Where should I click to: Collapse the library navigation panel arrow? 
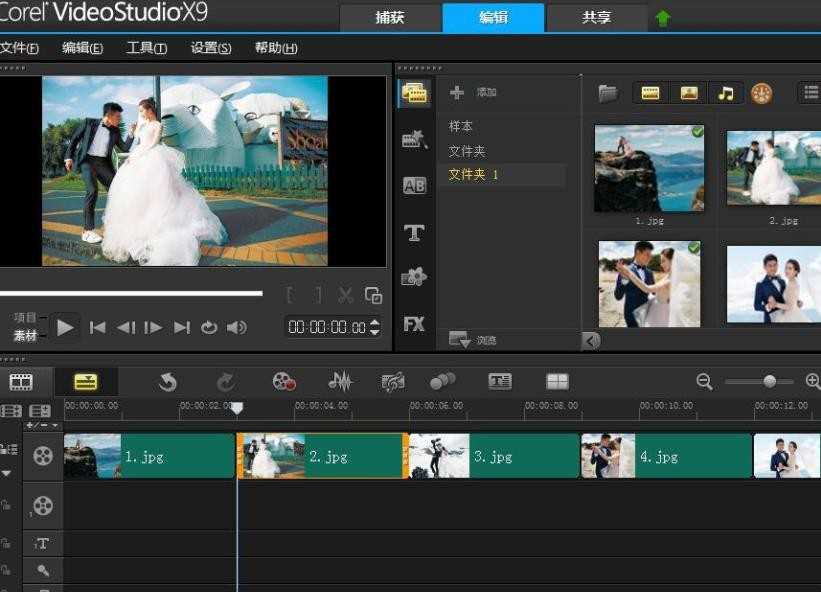coord(592,341)
